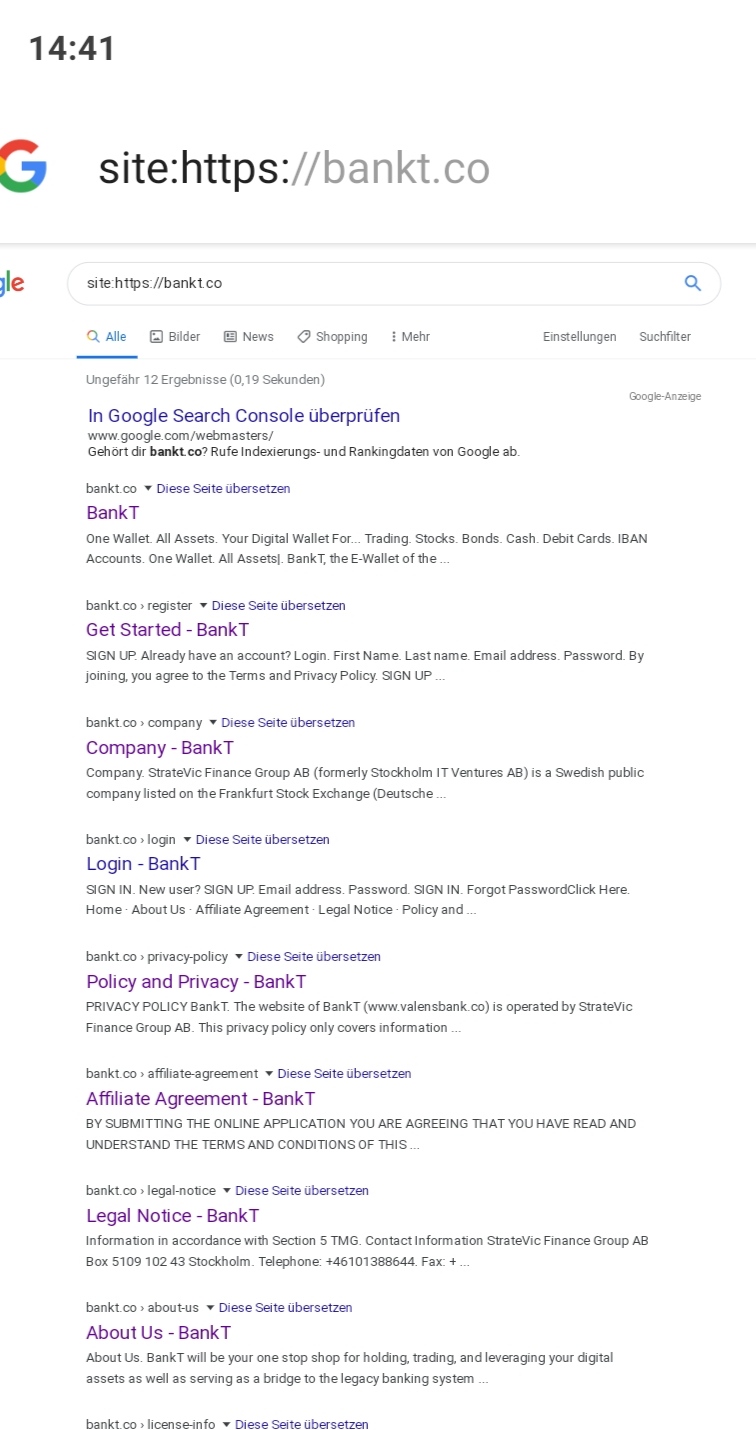Image resolution: width=756 pixels, height=1430 pixels.
Task: Click the blue search magnifier icon
Action: coord(693,283)
